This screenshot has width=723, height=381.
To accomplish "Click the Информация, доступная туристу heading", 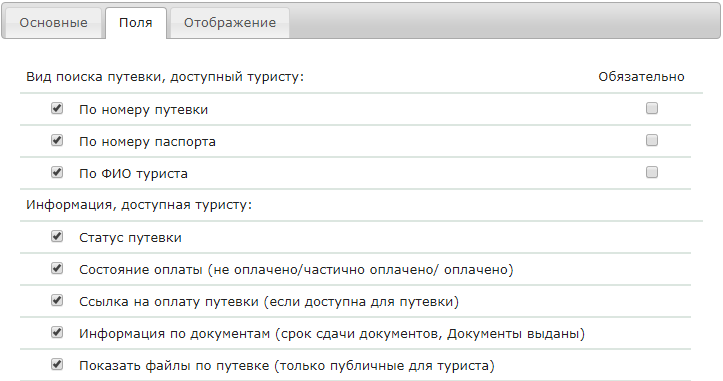I will pyautogui.click(x=139, y=205).
